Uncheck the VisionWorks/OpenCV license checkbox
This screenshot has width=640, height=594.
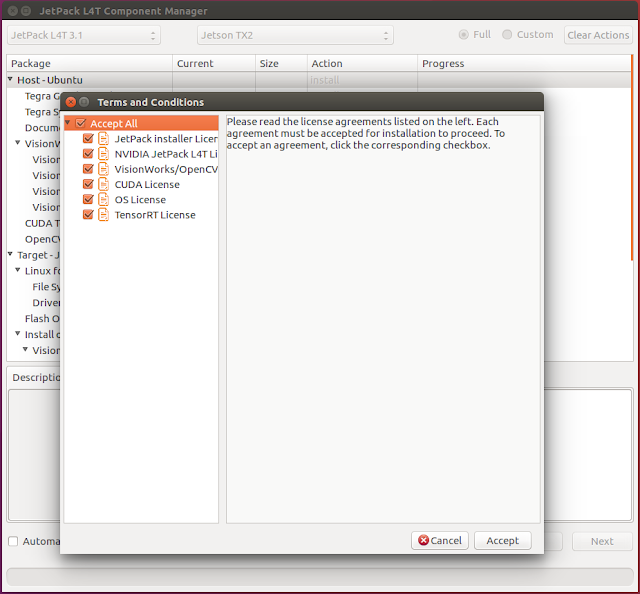[88, 169]
